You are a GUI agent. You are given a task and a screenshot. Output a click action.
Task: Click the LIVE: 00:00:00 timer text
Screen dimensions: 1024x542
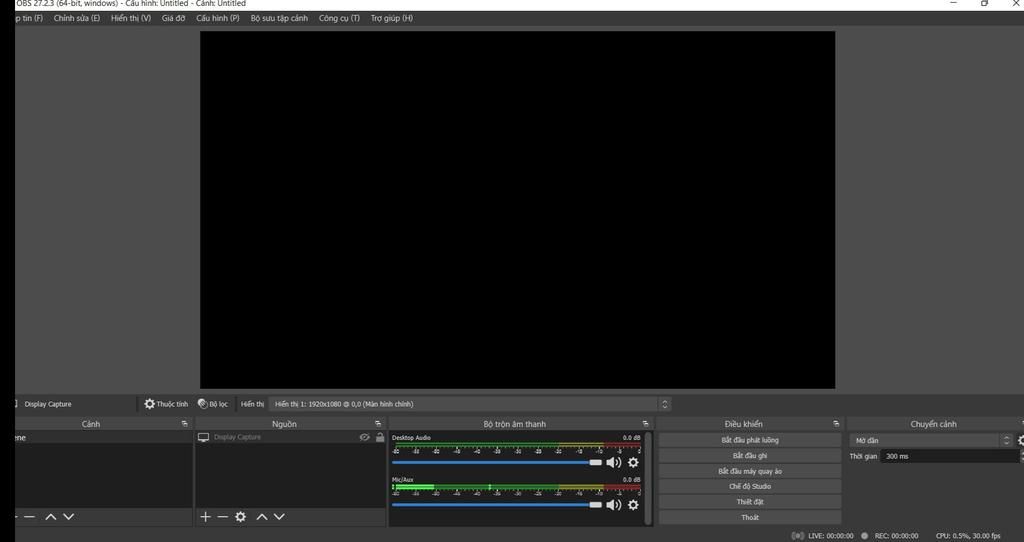point(831,536)
